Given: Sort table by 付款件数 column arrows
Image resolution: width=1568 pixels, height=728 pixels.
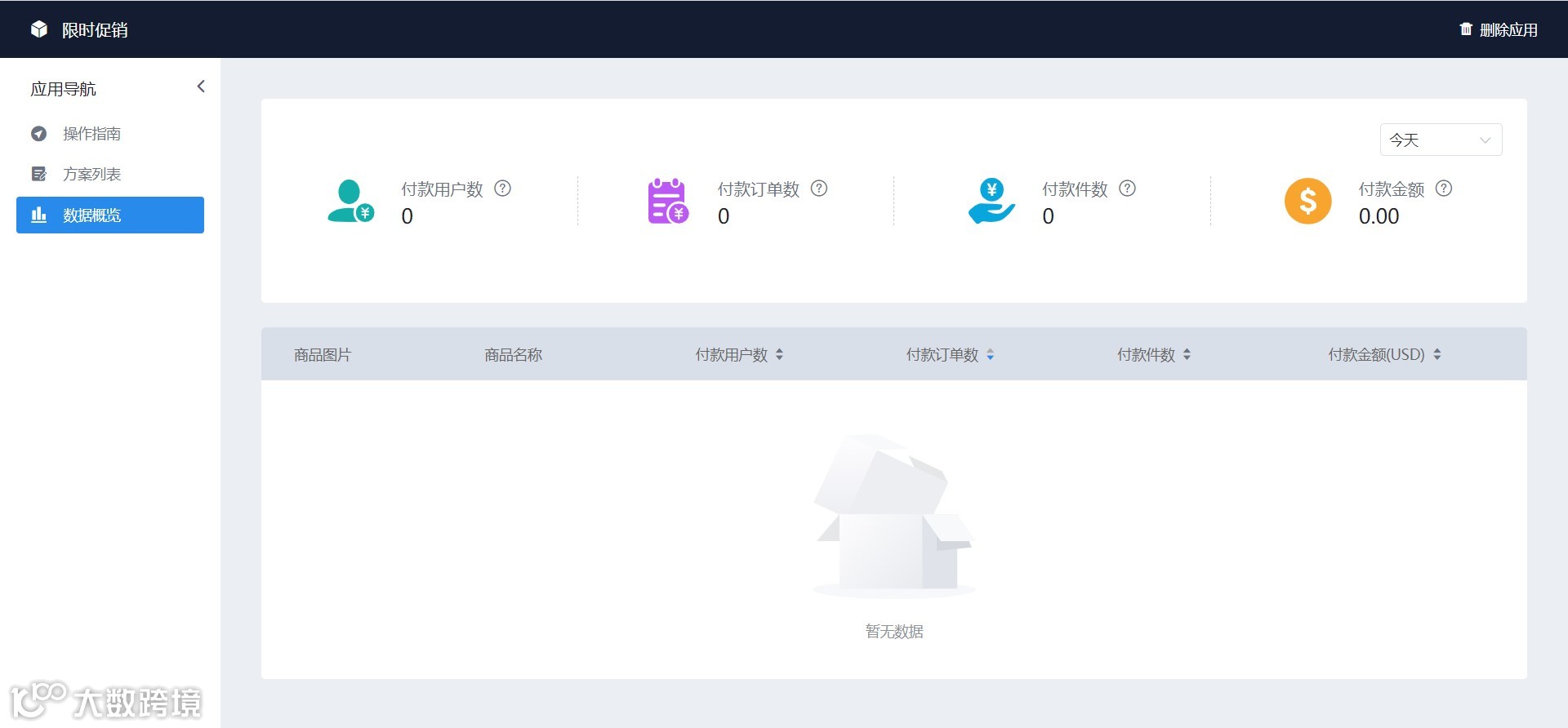Looking at the screenshot, I should 1187,354.
